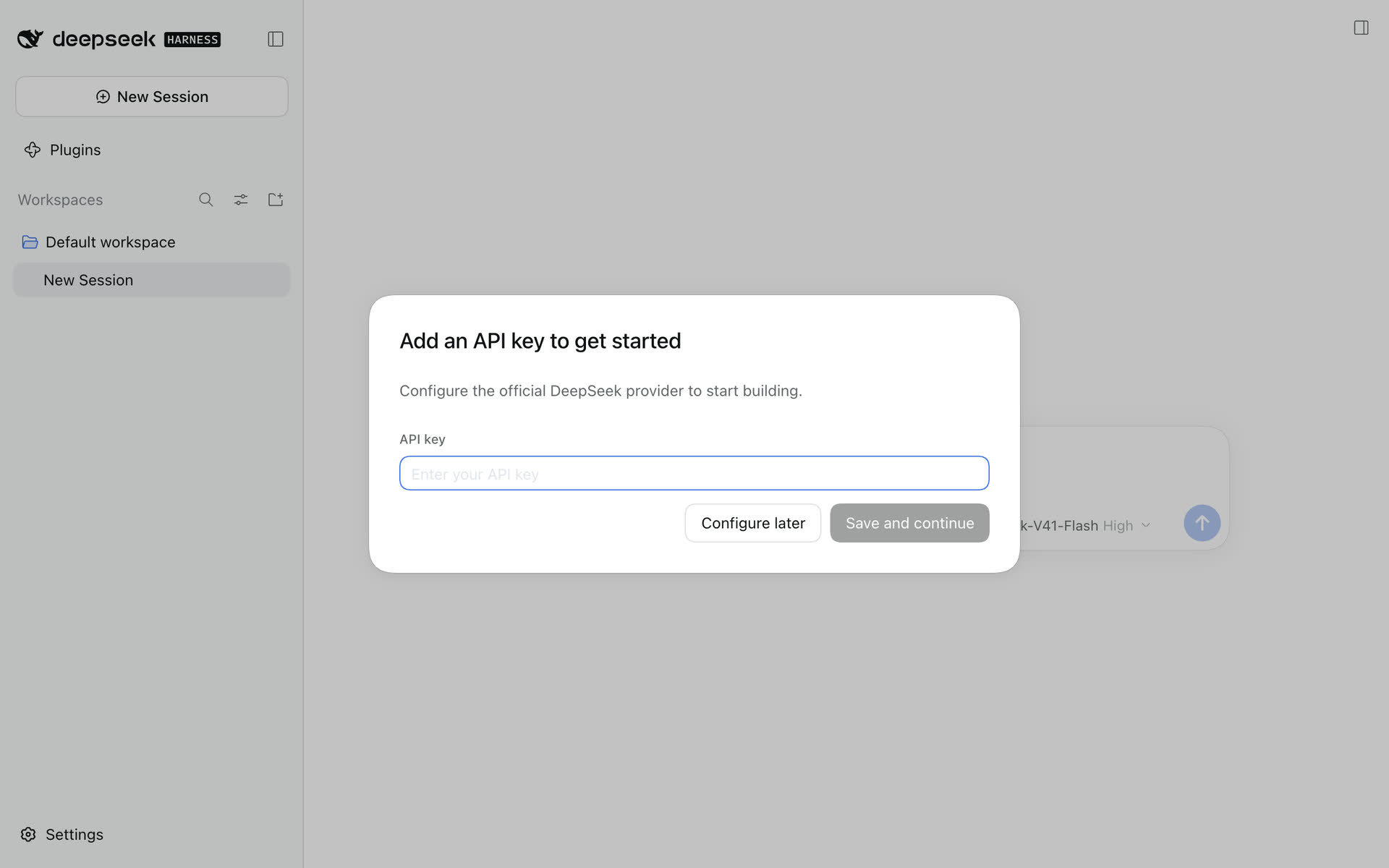Viewport: 1389px width, 868px height.
Task: Open Settings at sidebar bottom
Action: (x=62, y=834)
